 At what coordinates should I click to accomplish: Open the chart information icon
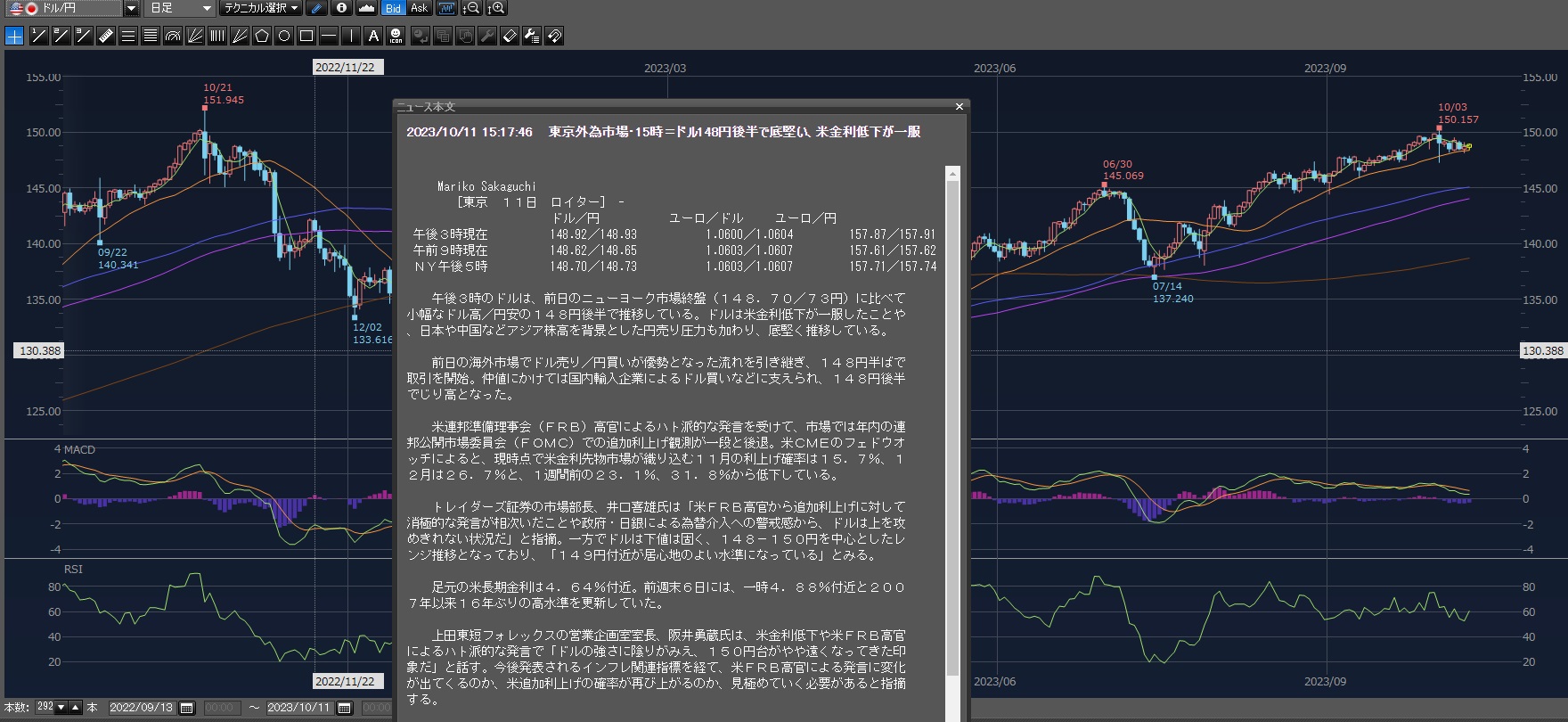coord(341,8)
